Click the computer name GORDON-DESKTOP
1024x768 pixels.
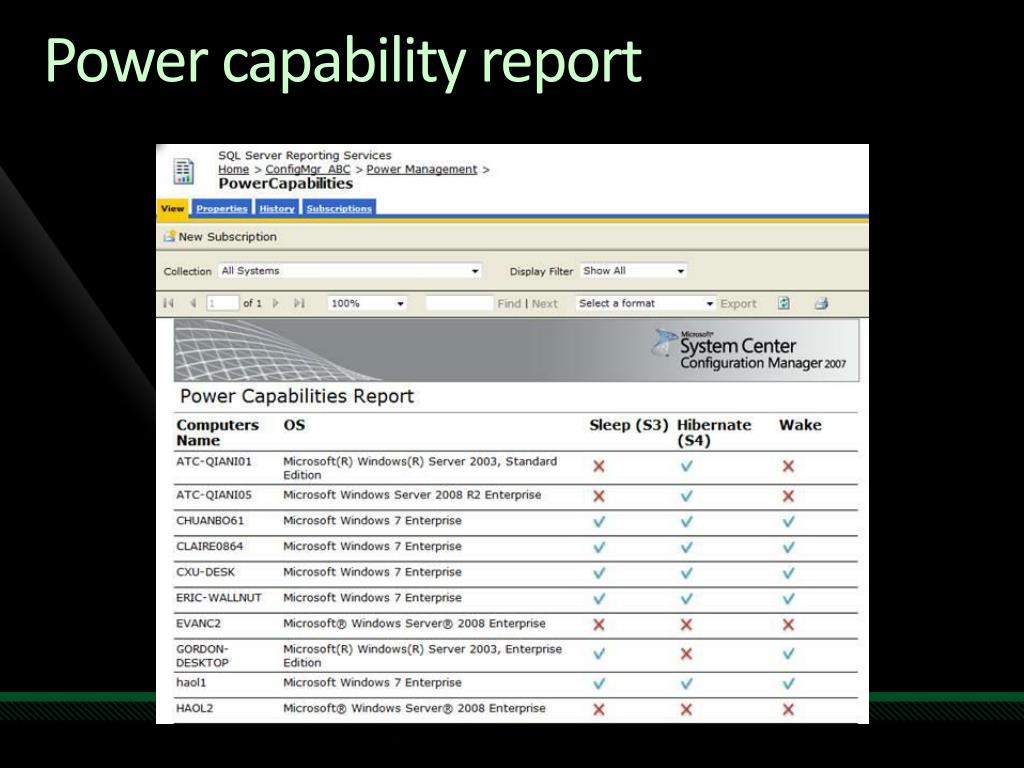point(202,656)
